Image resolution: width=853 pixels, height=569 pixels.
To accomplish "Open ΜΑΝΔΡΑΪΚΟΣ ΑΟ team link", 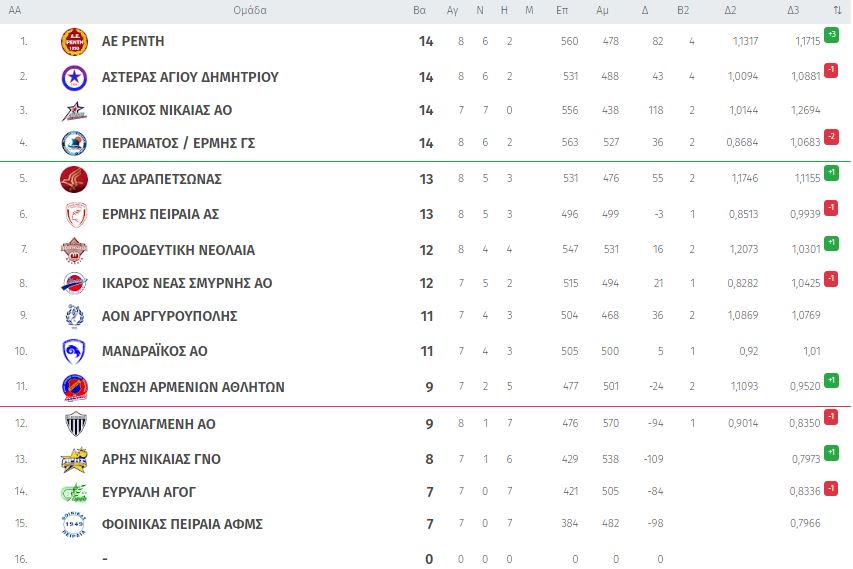I will [155, 351].
